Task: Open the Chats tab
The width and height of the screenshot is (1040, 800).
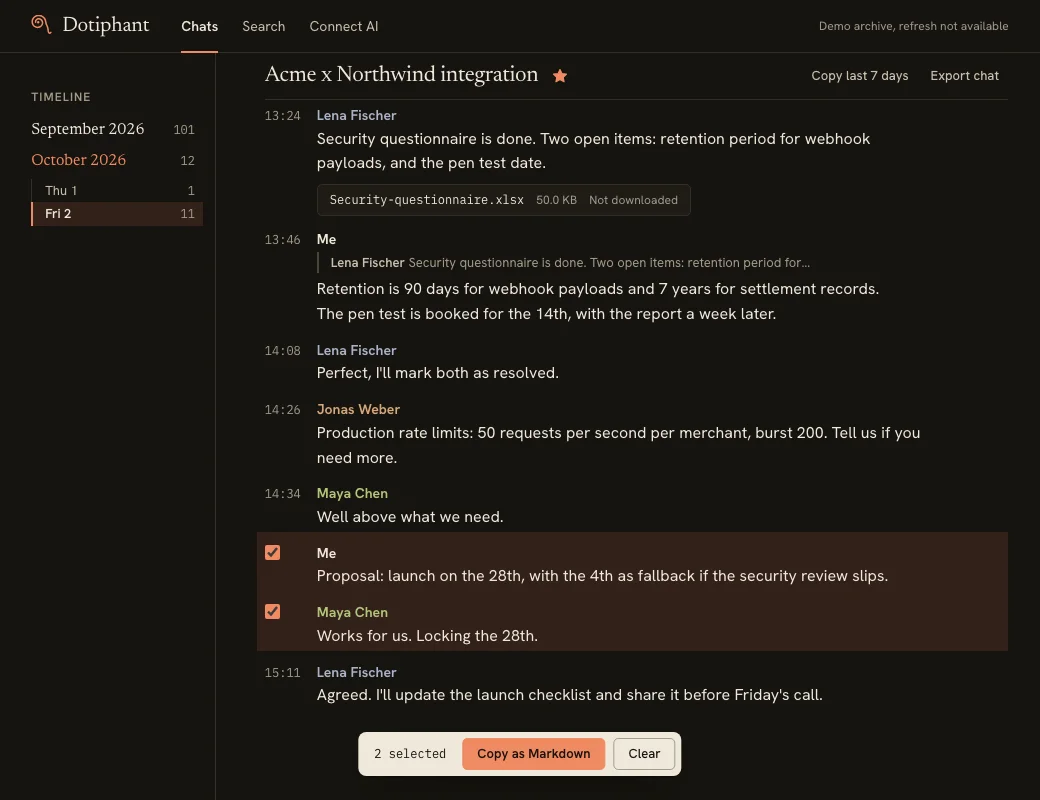Action: (x=200, y=27)
